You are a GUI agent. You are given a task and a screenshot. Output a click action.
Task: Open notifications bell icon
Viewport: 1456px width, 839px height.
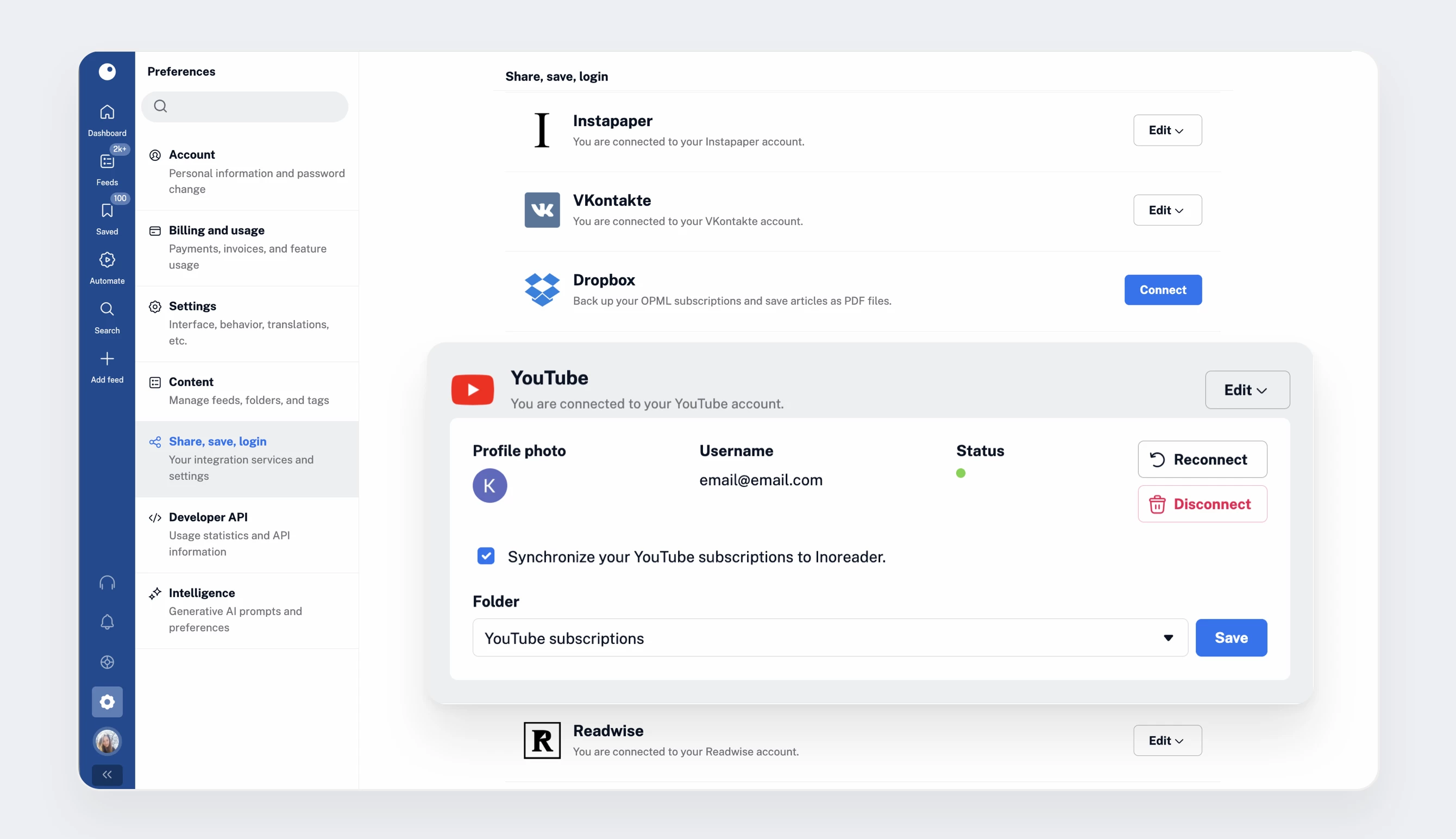tap(107, 622)
